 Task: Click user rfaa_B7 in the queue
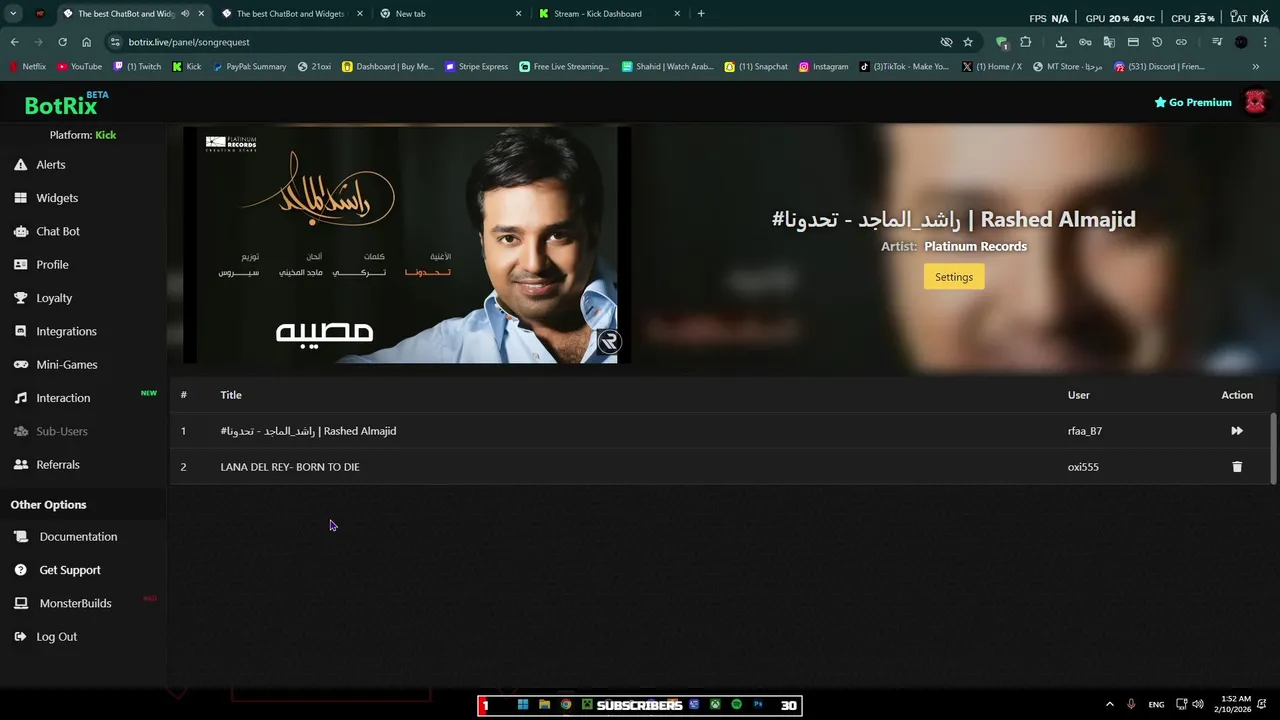[x=1084, y=431]
